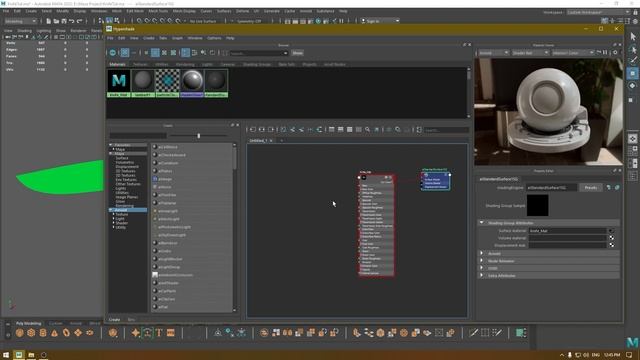Select the 2D Textures category in Create tree

click(125, 171)
